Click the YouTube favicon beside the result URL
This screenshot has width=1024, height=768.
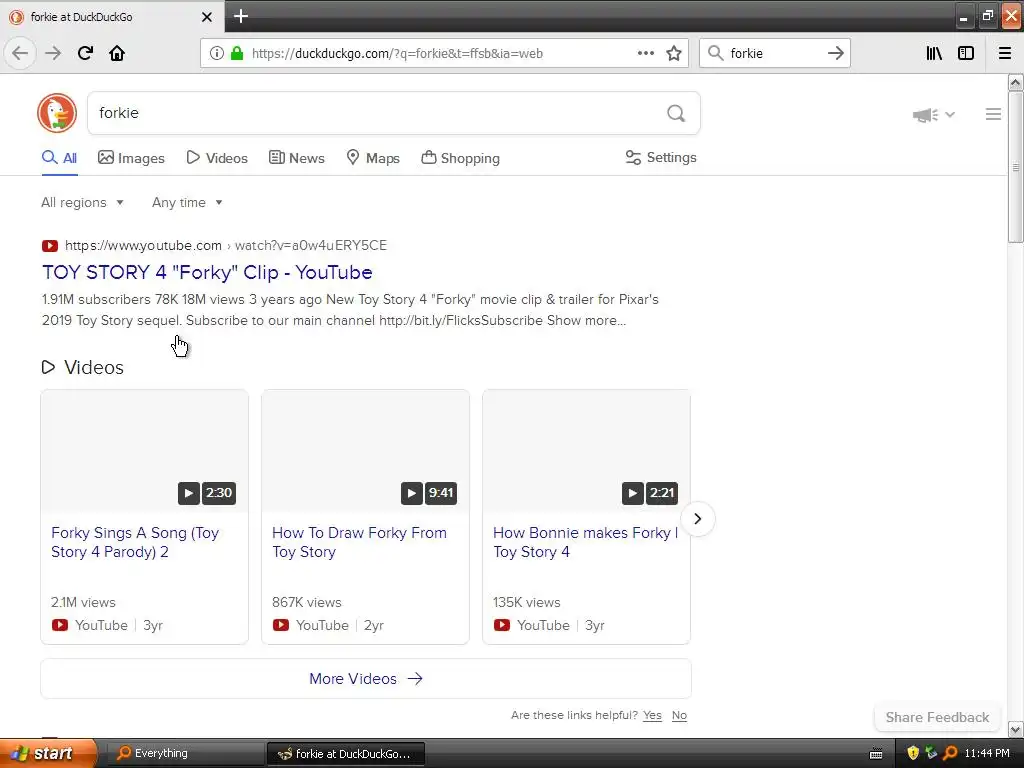(50, 246)
